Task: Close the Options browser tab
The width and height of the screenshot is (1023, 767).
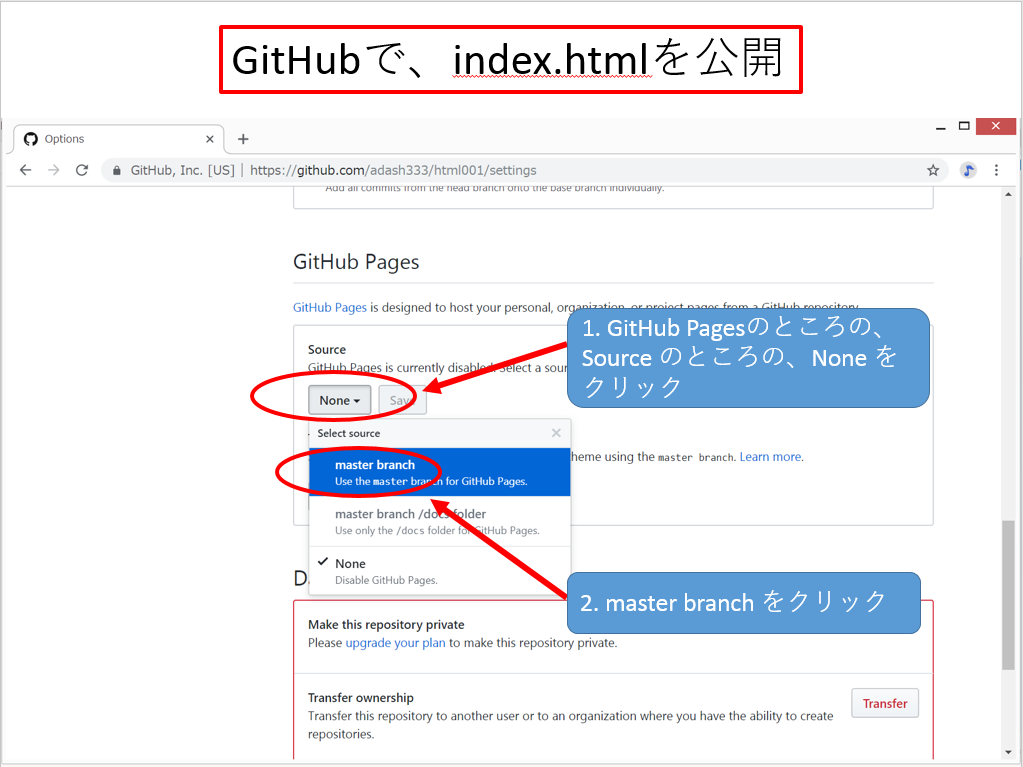Action: click(x=210, y=139)
